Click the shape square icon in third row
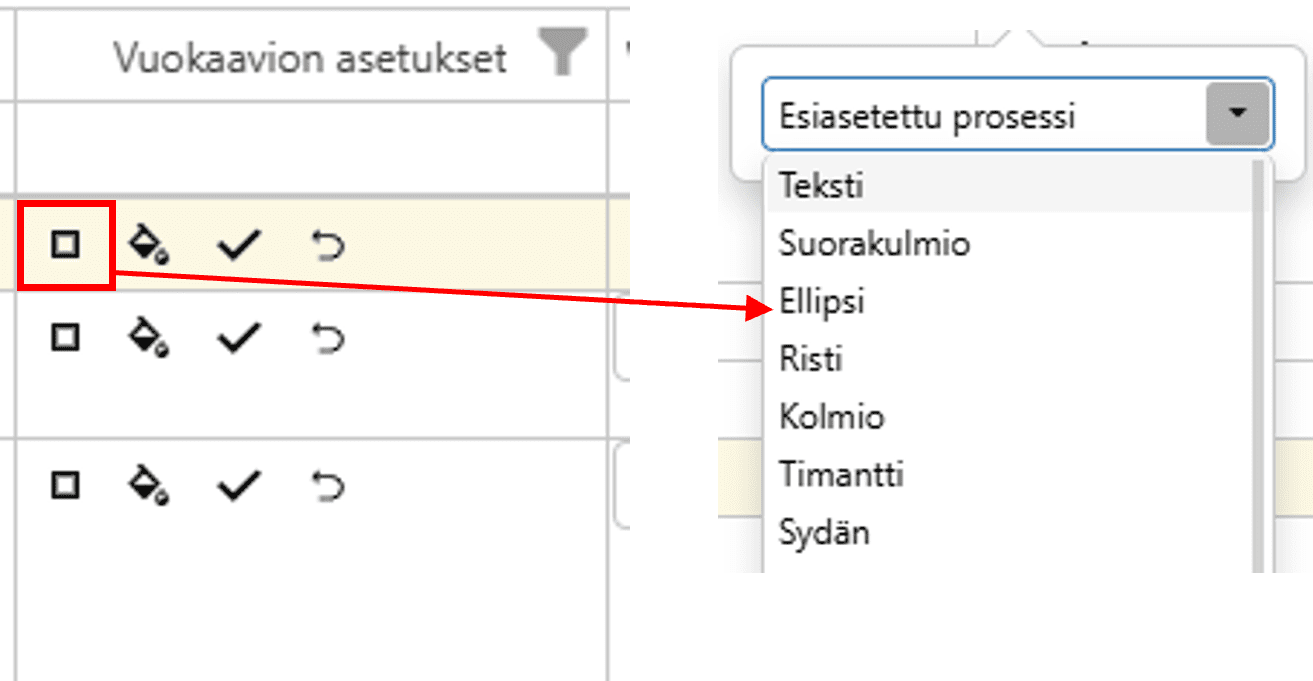 pos(65,486)
